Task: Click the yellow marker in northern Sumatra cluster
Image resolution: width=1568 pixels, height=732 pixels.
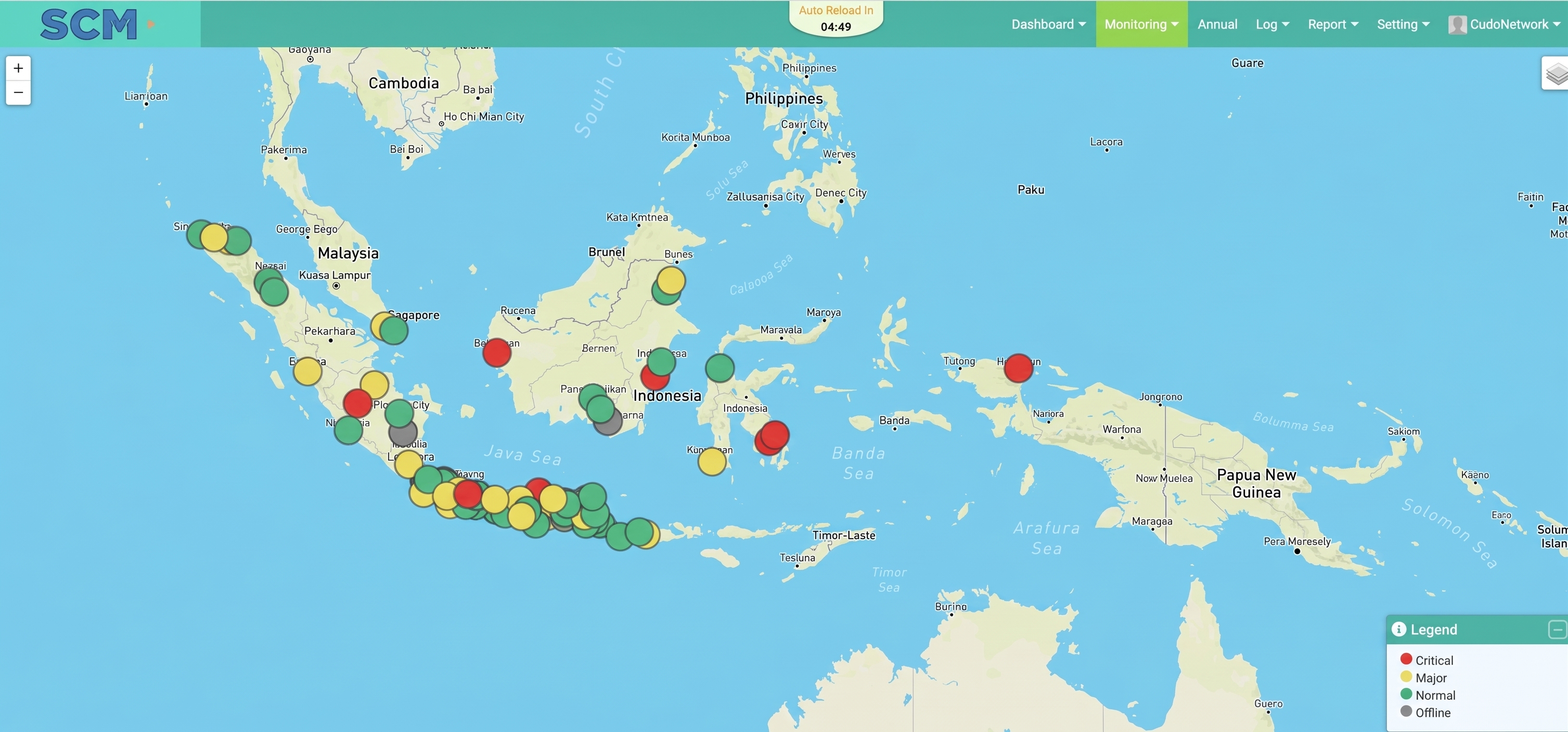Action: click(214, 237)
